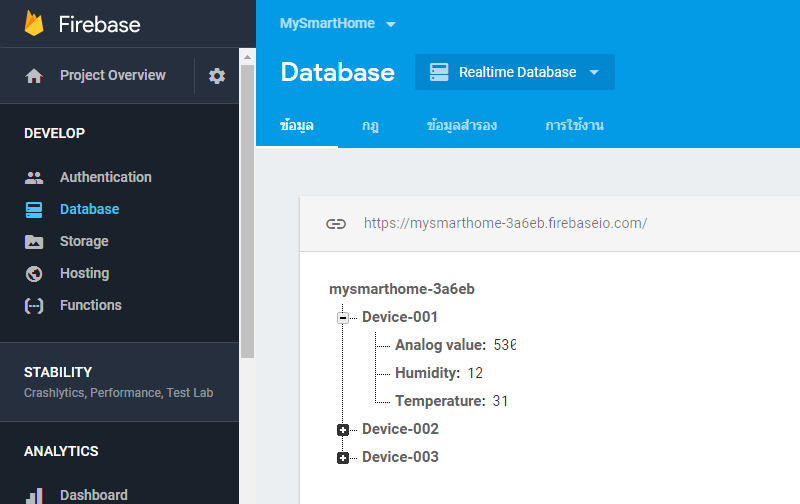
Task: Click the sidebar scrollbar thumb
Action: click(x=247, y=211)
